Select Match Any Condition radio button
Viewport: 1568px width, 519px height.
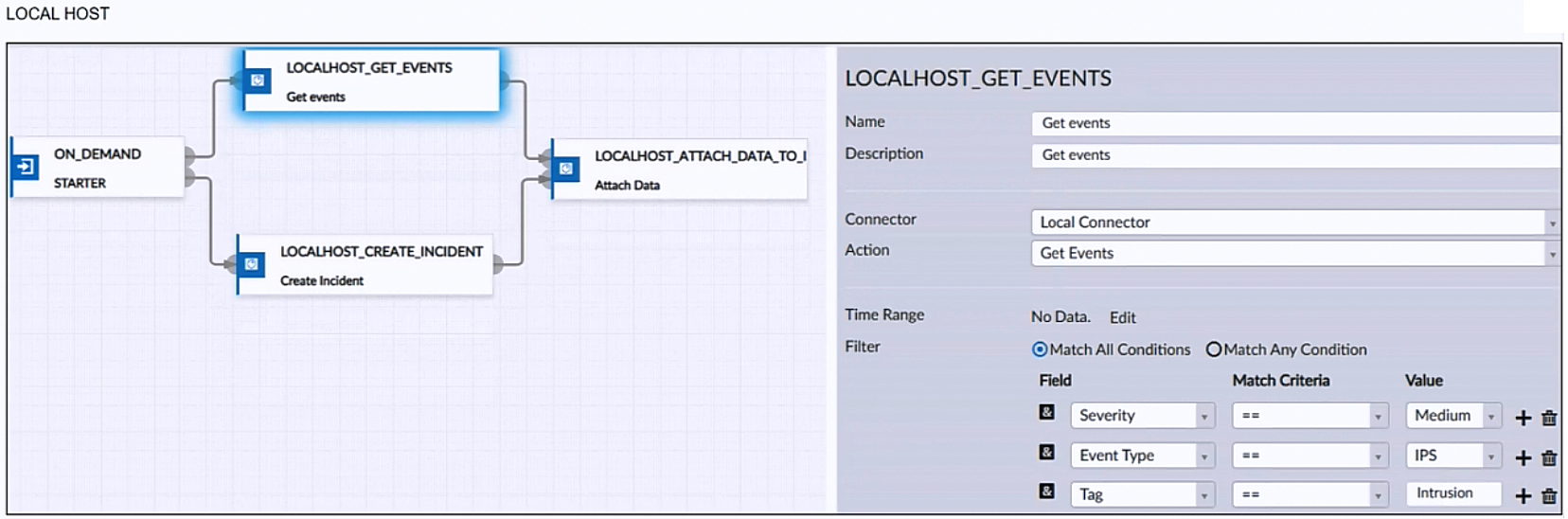pos(1213,349)
